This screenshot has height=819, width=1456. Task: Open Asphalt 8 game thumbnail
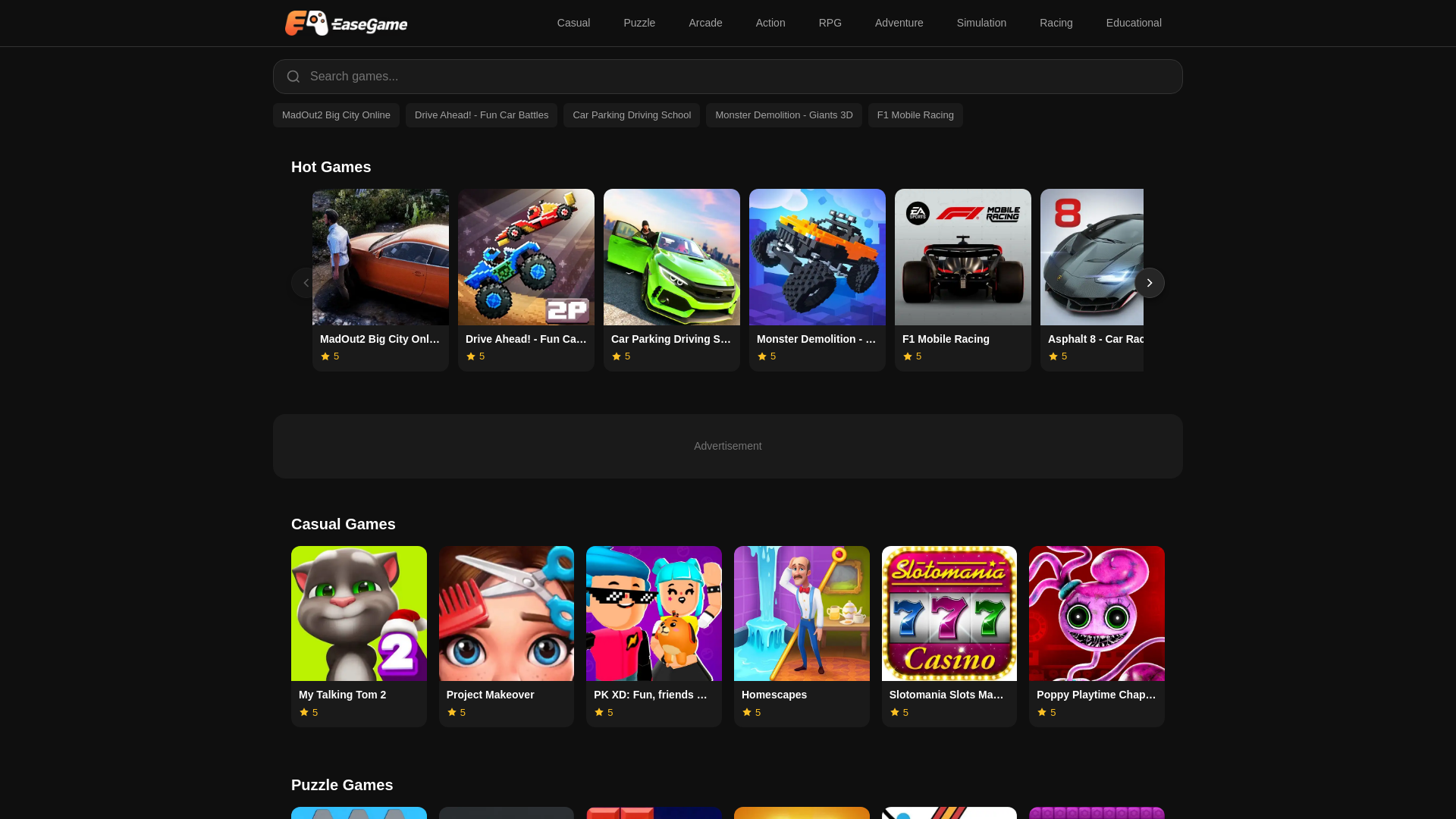click(x=1092, y=257)
